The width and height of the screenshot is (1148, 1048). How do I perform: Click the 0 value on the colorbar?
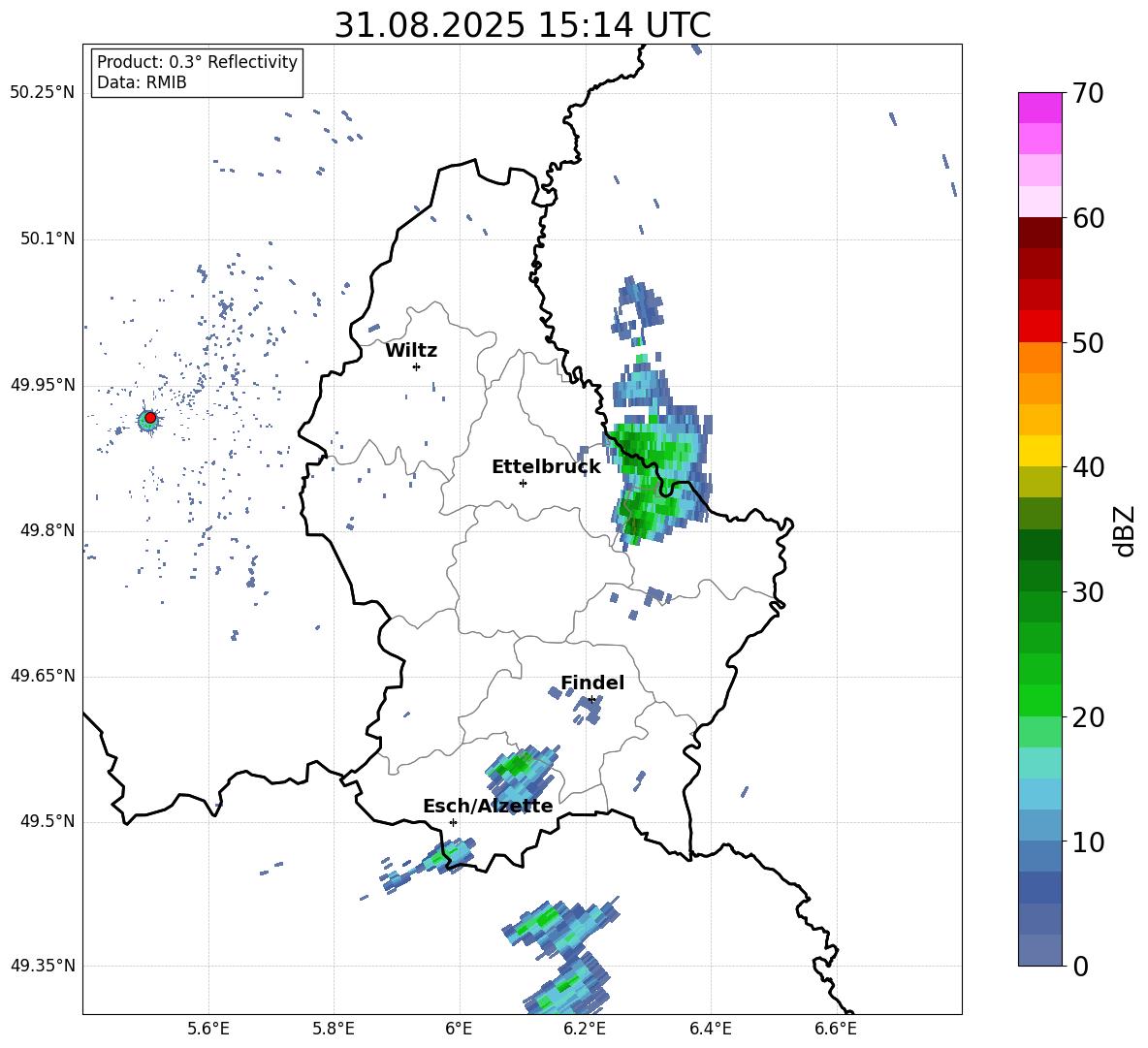(1080, 966)
